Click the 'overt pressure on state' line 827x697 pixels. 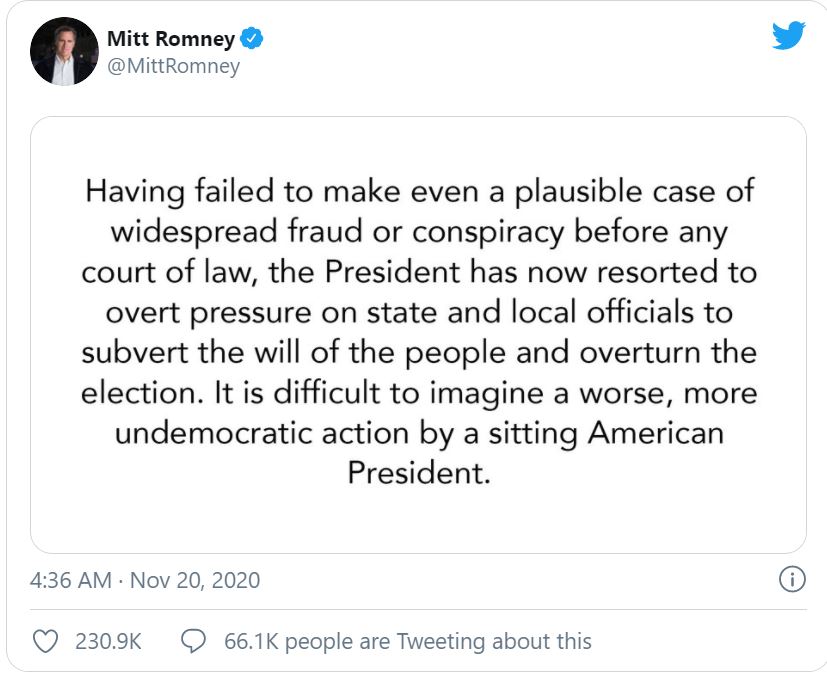[x=419, y=313]
